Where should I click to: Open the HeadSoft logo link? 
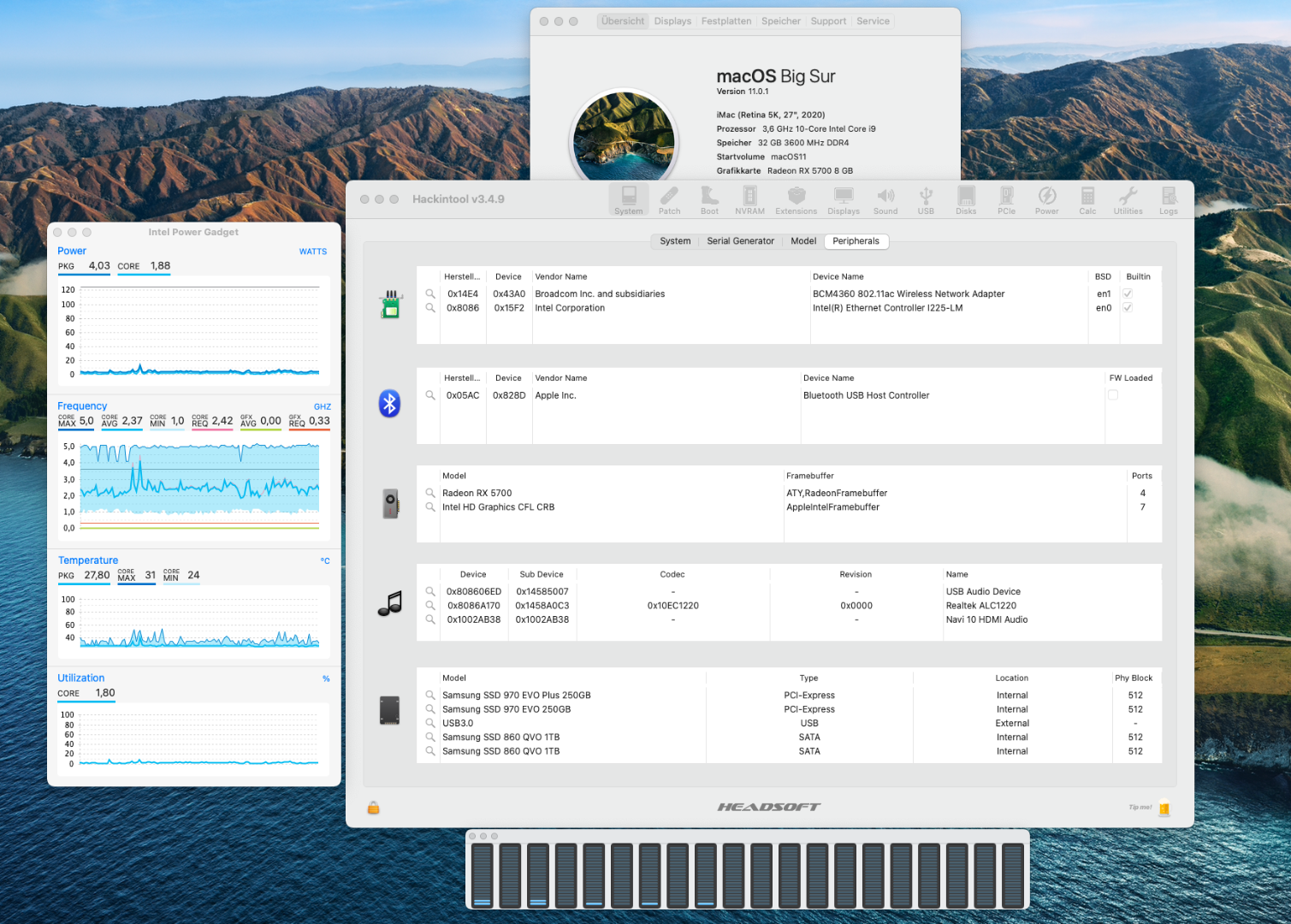tap(768, 807)
